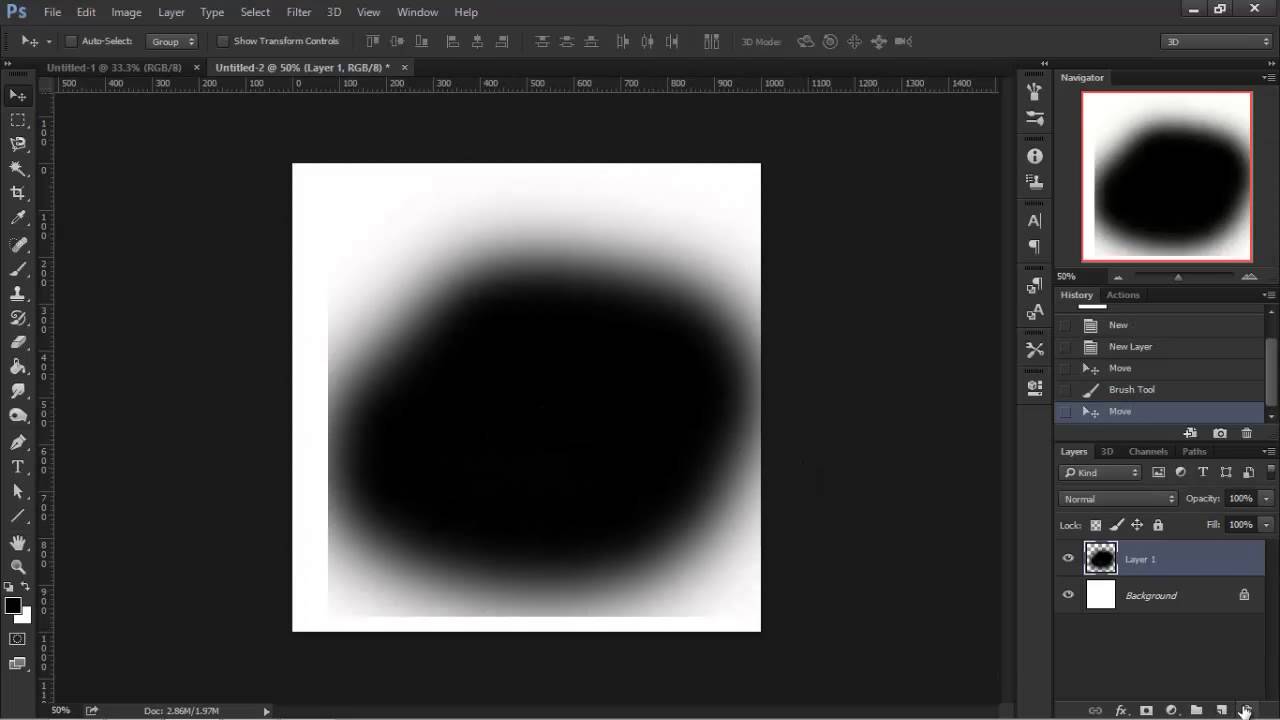Switch to the Paths tab
1280x720 pixels.
coord(1194,452)
